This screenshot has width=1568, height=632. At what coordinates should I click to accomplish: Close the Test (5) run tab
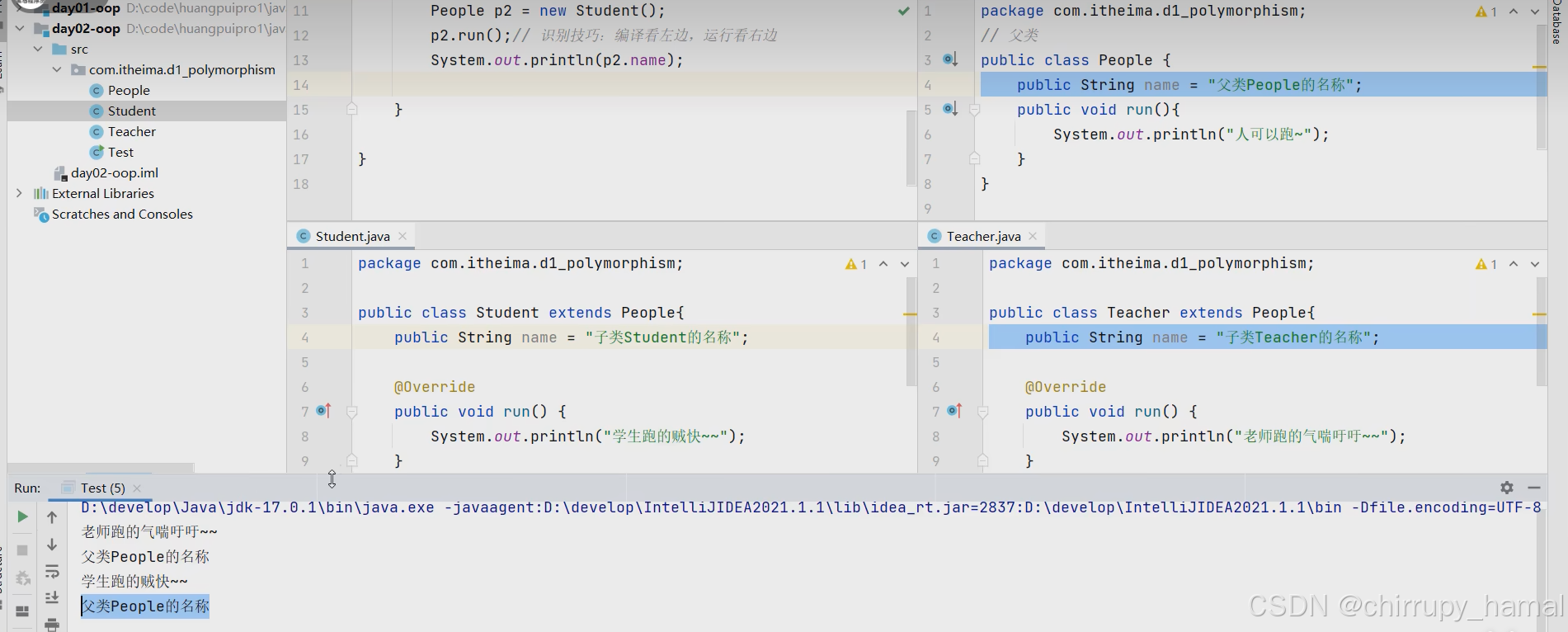pyautogui.click(x=137, y=488)
